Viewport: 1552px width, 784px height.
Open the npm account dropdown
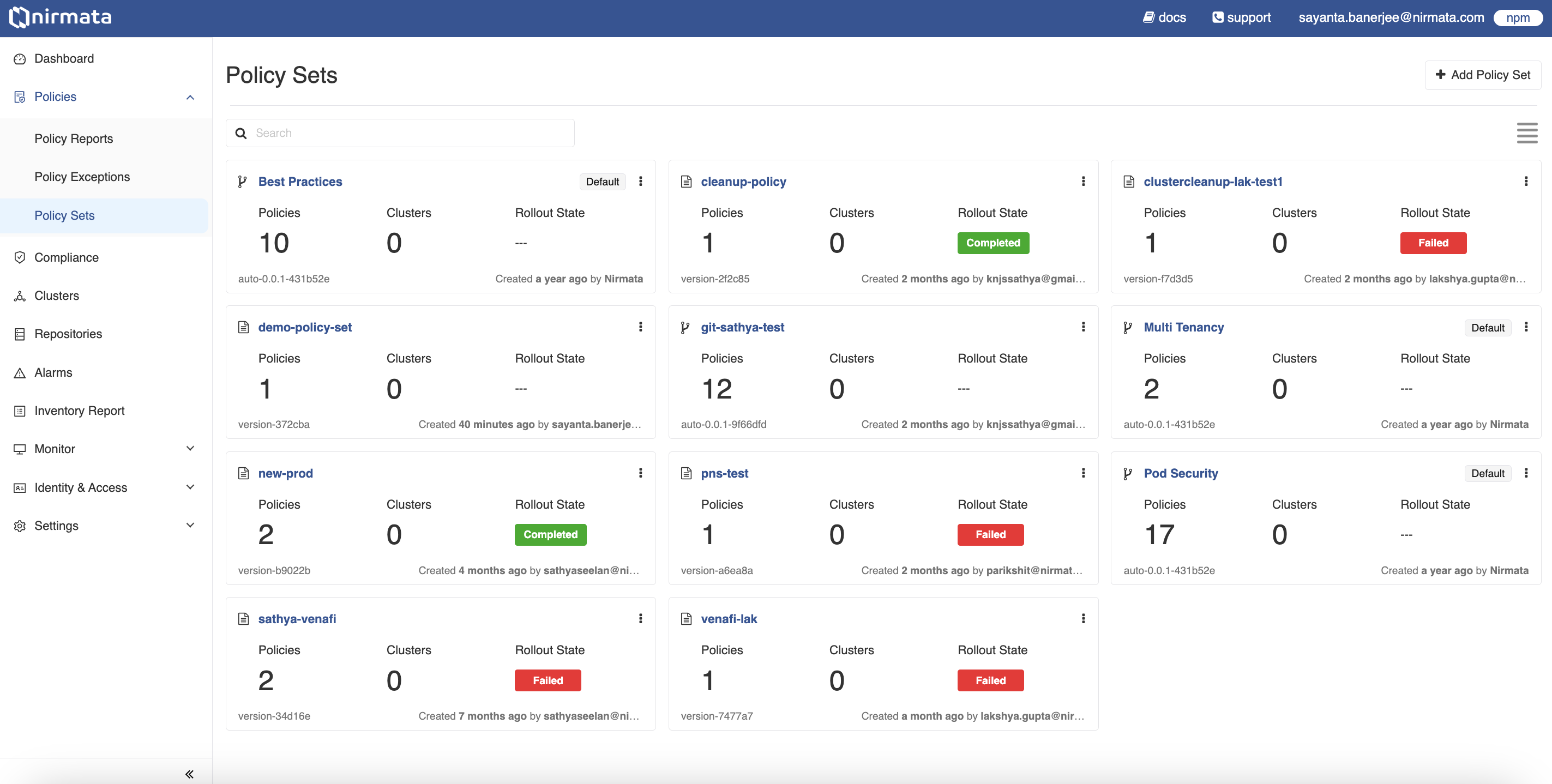tap(1518, 17)
